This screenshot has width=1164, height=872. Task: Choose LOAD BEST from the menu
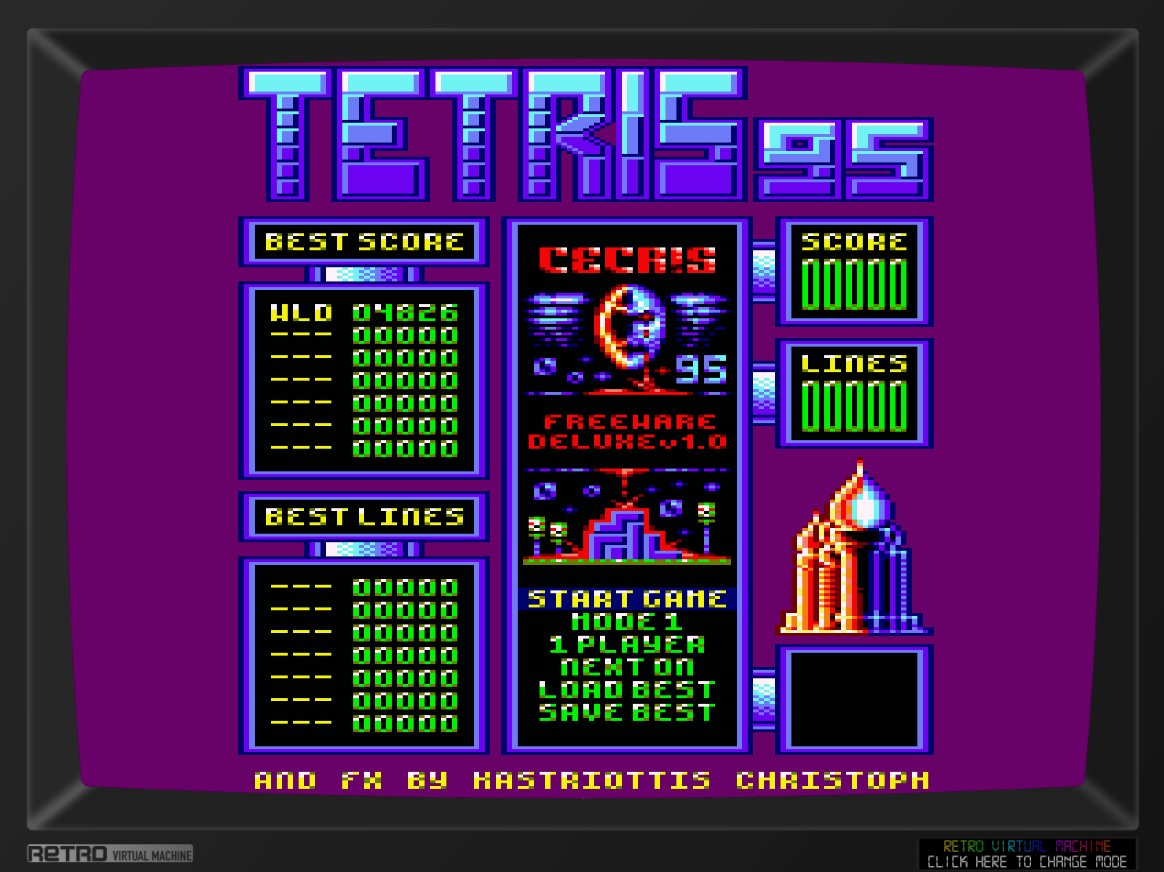click(x=627, y=690)
